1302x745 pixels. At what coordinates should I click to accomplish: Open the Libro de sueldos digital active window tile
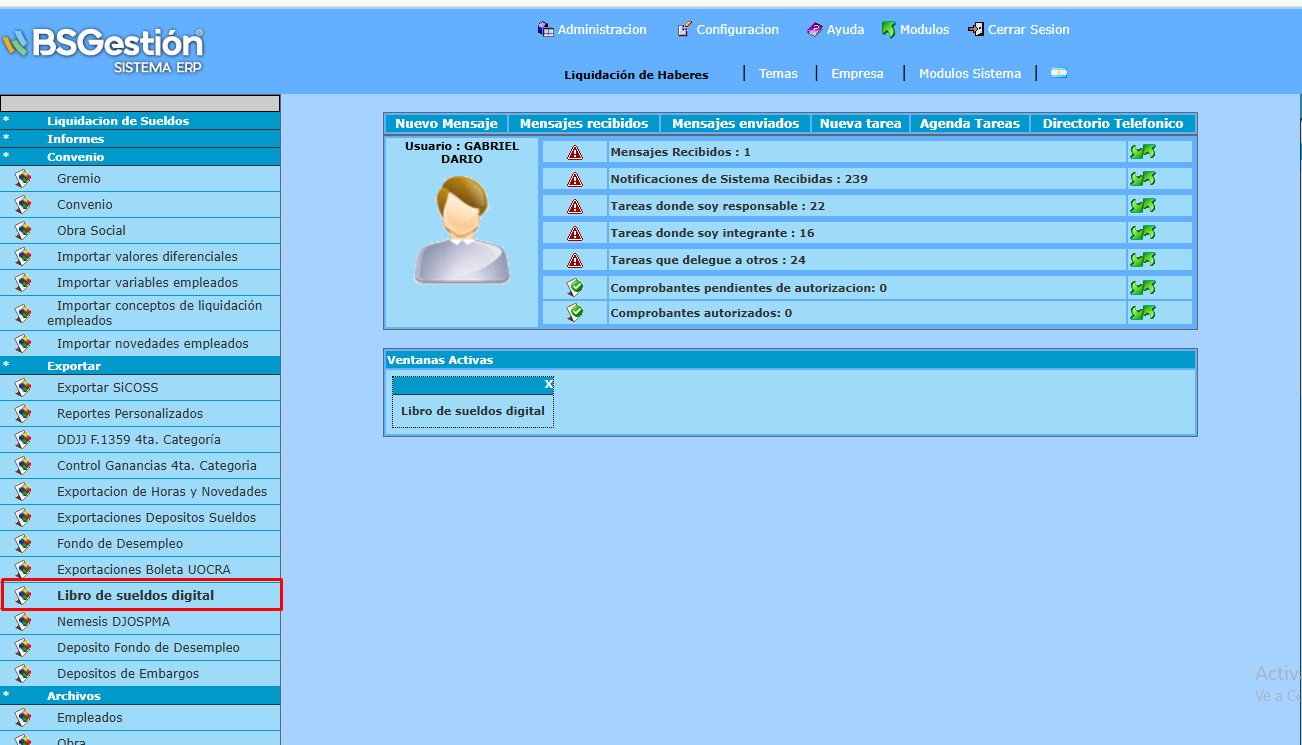tap(473, 411)
